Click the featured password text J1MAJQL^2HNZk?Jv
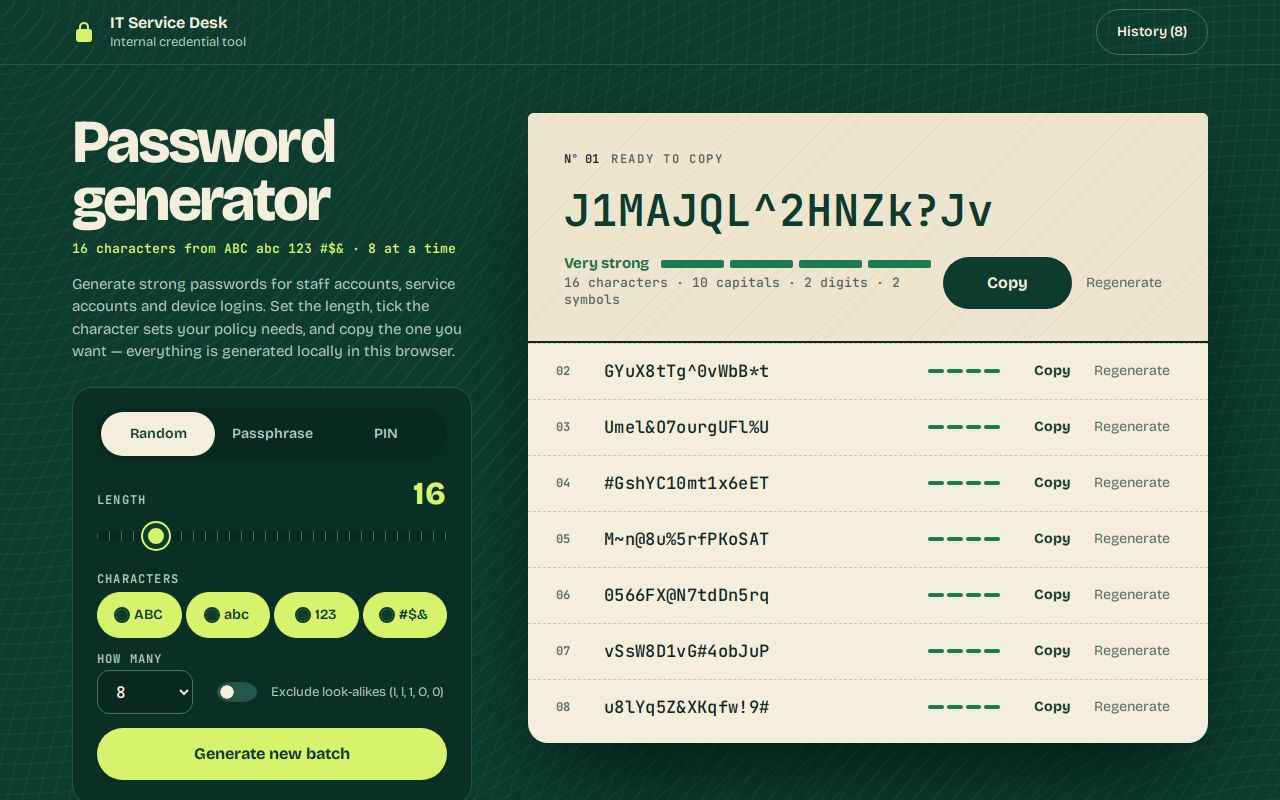This screenshot has height=800, width=1280. pos(778,211)
